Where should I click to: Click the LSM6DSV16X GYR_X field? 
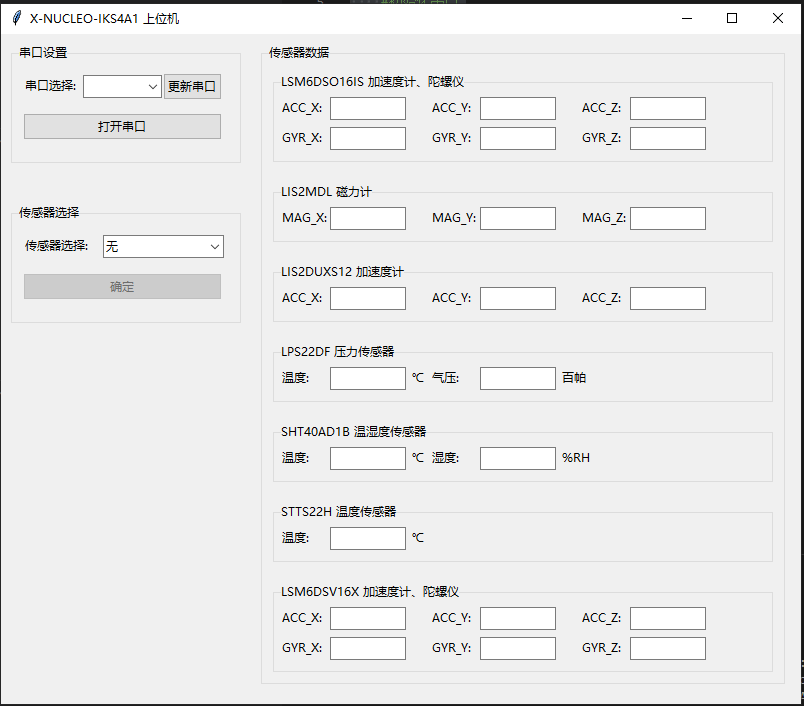tap(367, 649)
